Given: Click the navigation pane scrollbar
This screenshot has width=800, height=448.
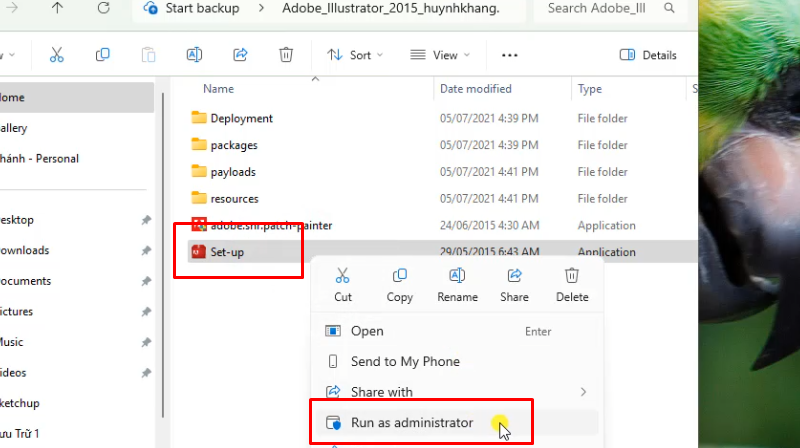Looking at the screenshot, I should point(163,255).
